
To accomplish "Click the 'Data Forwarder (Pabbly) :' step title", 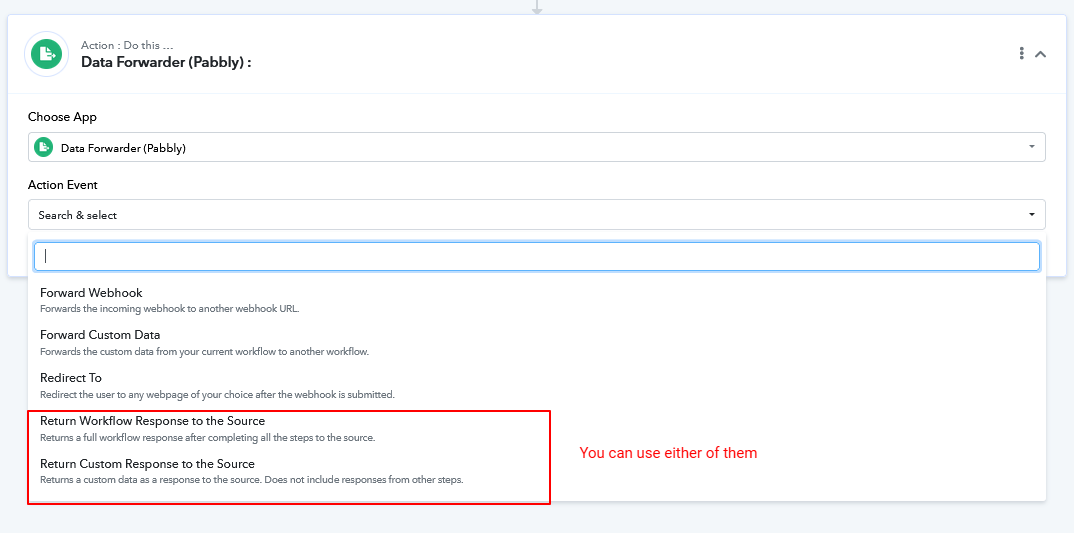I will [166, 62].
